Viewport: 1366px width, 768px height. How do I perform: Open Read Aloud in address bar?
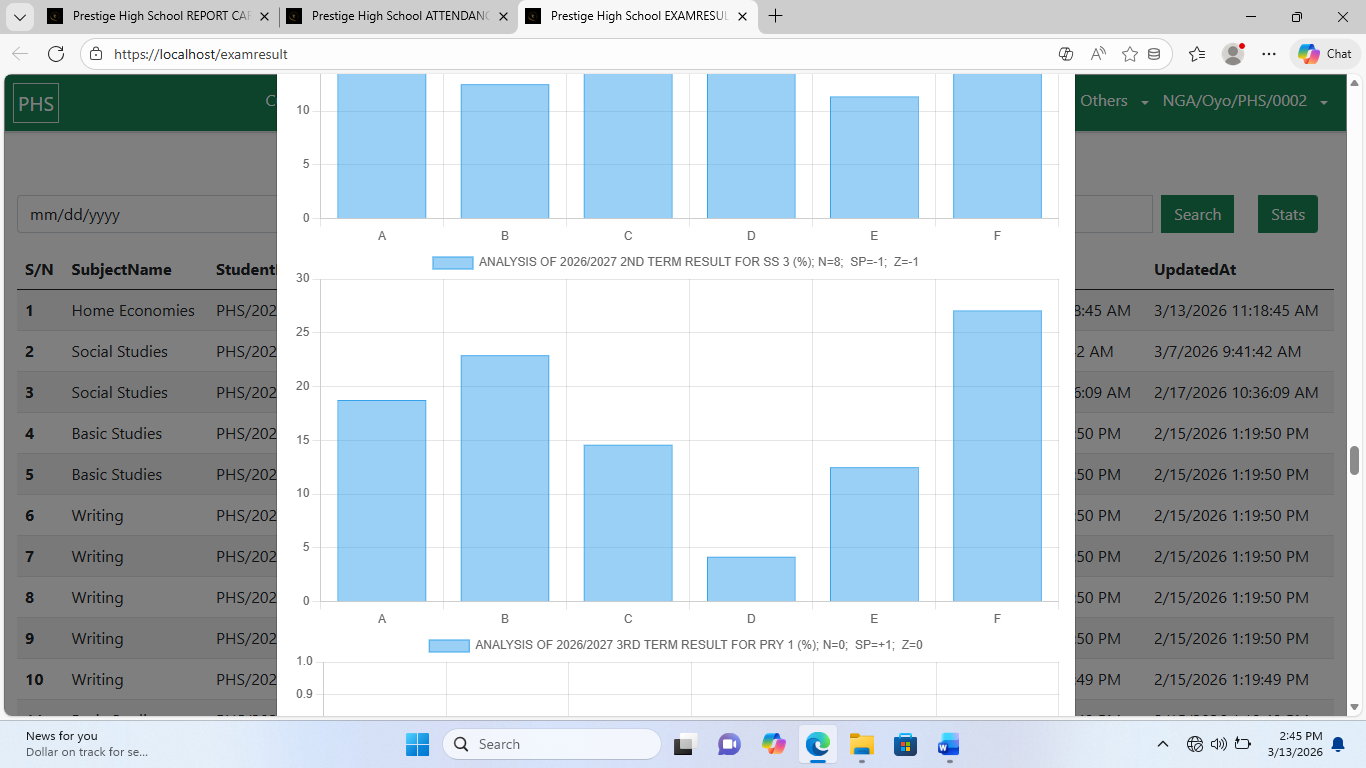tap(1098, 54)
